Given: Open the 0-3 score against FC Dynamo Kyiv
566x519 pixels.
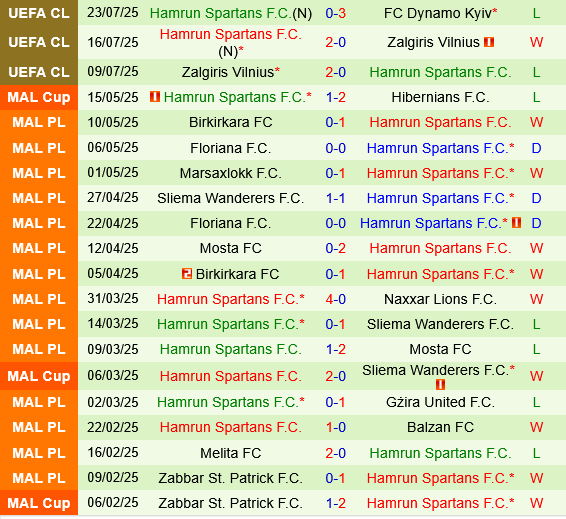Looking at the screenshot, I should click(335, 13).
